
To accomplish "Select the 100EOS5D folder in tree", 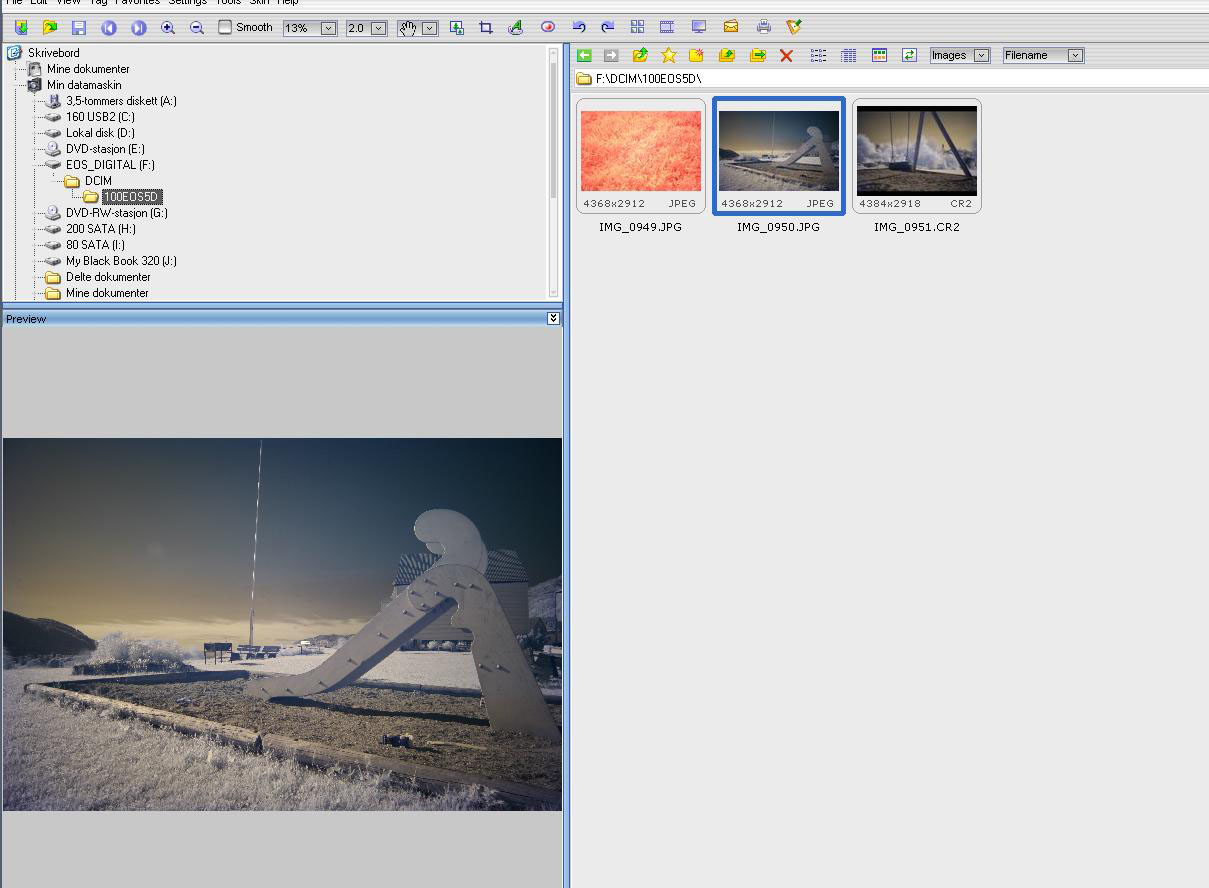I will 131,197.
